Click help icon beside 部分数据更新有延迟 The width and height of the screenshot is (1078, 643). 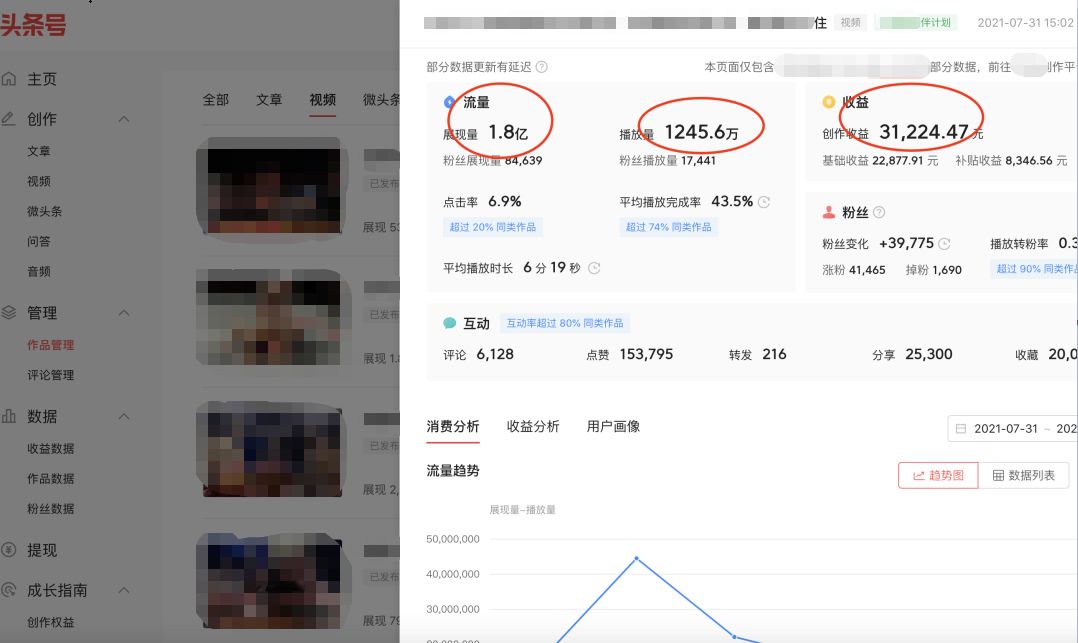click(x=542, y=67)
